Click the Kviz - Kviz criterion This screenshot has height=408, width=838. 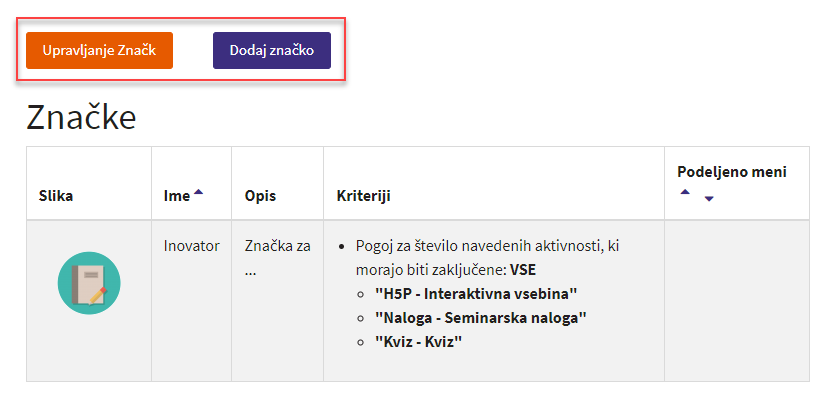click(x=418, y=342)
